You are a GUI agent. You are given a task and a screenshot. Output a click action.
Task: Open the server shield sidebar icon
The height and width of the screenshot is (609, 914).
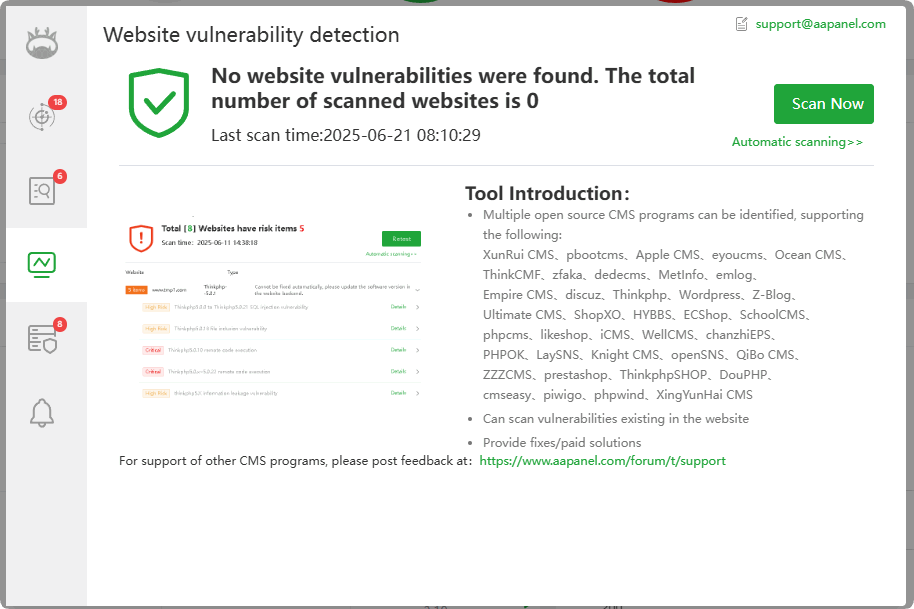[42, 340]
